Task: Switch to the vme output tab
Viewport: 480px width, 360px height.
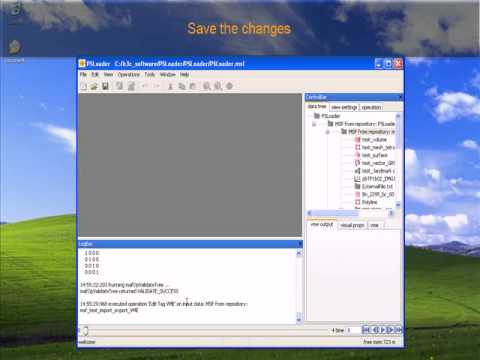Action: pyautogui.click(x=322, y=225)
